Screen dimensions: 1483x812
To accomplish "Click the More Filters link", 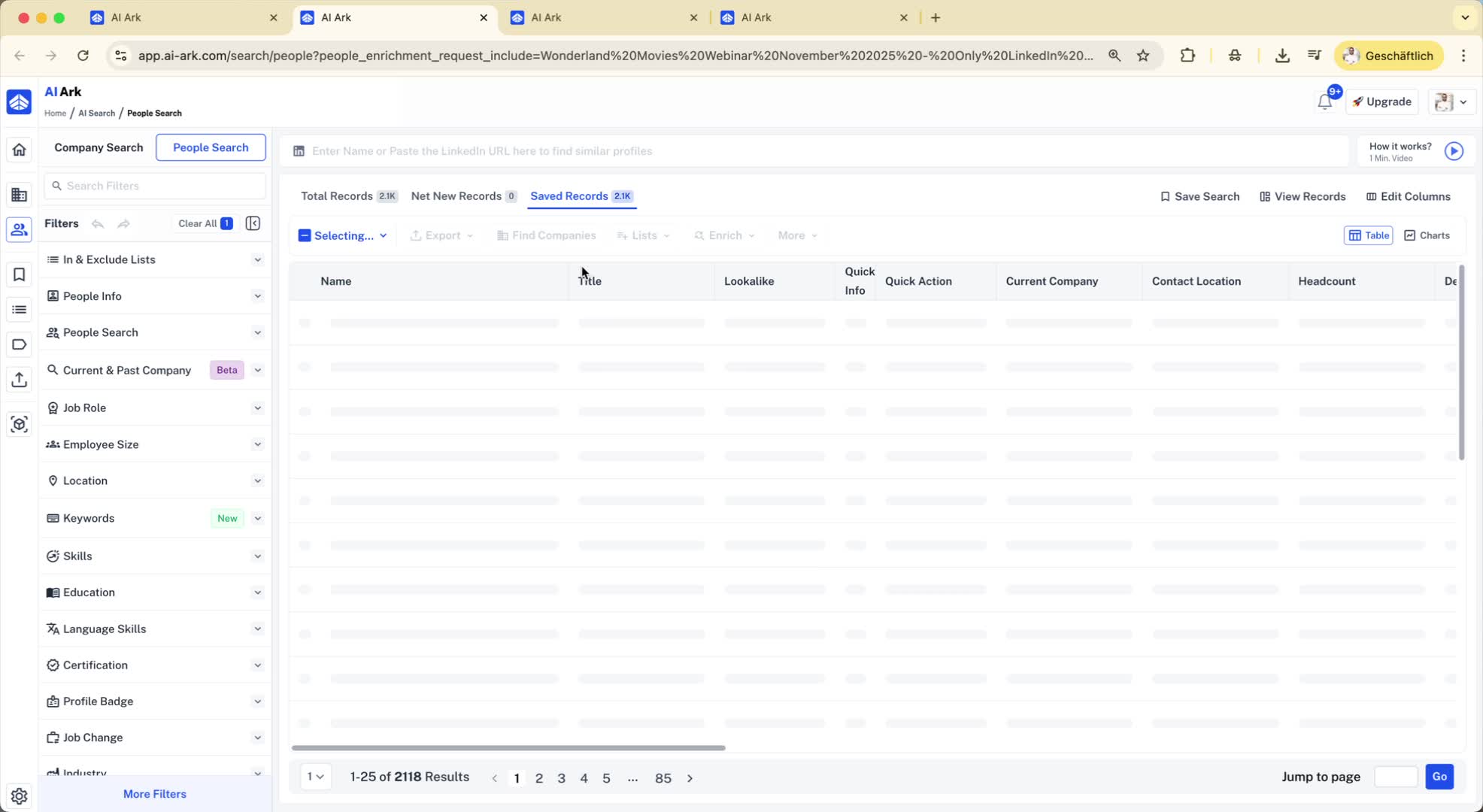I will (154, 794).
